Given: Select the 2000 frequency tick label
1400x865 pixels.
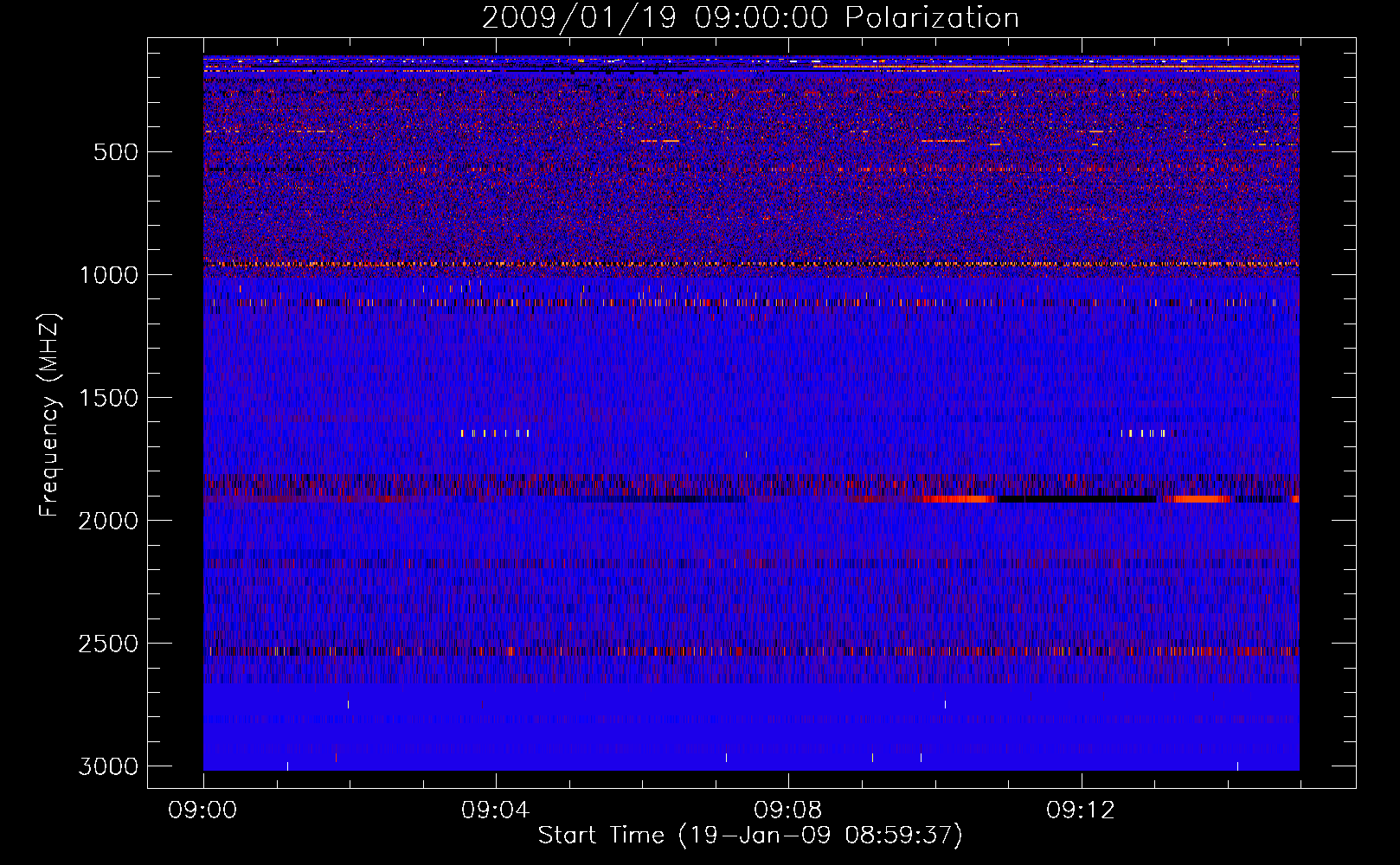Looking at the screenshot, I should pyautogui.click(x=108, y=521).
